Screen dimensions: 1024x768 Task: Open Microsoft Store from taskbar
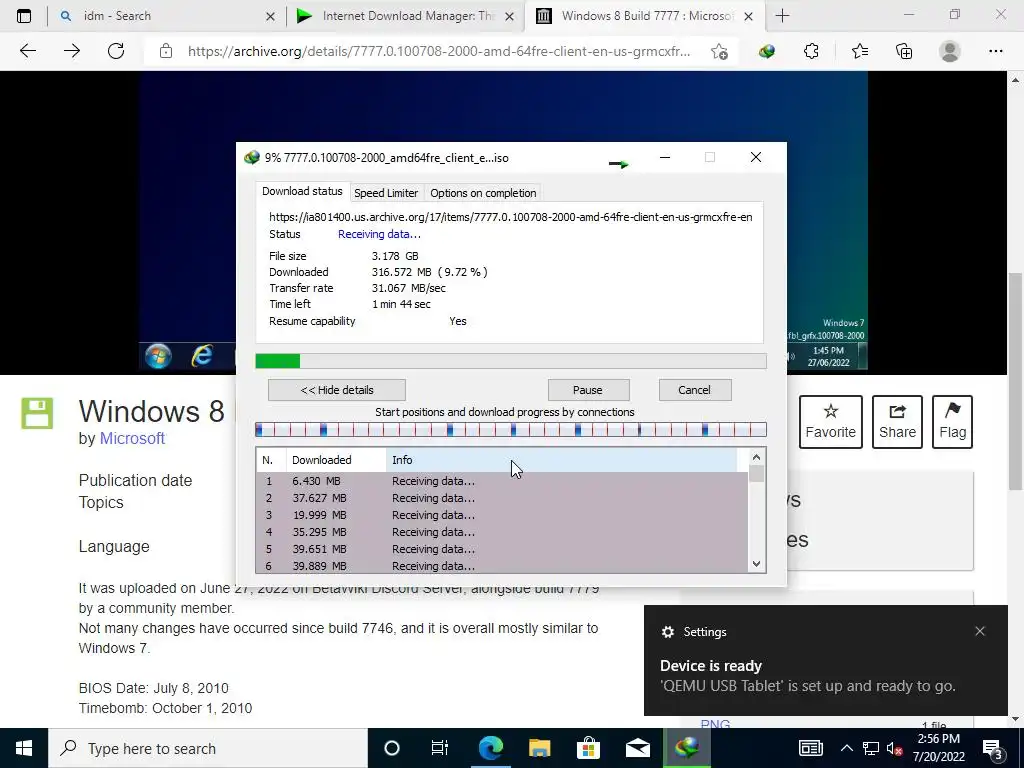588,748
